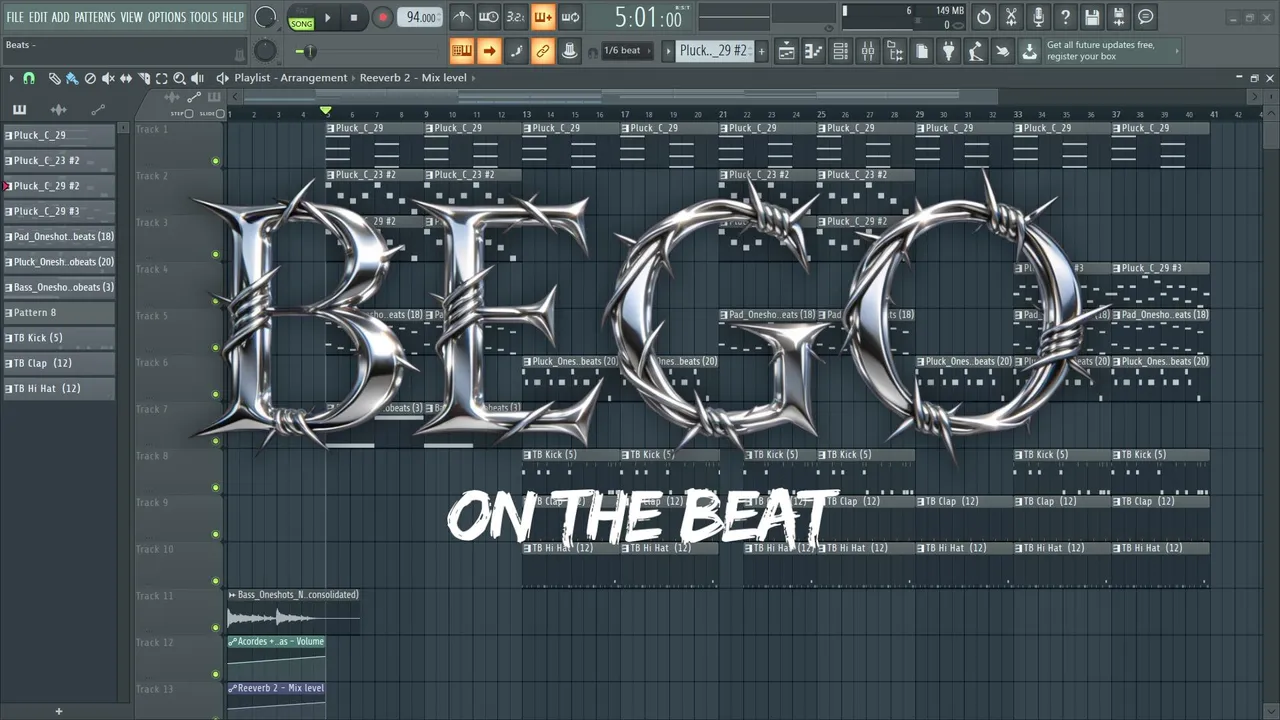Open the Mixer view icon

coord(868,51)
